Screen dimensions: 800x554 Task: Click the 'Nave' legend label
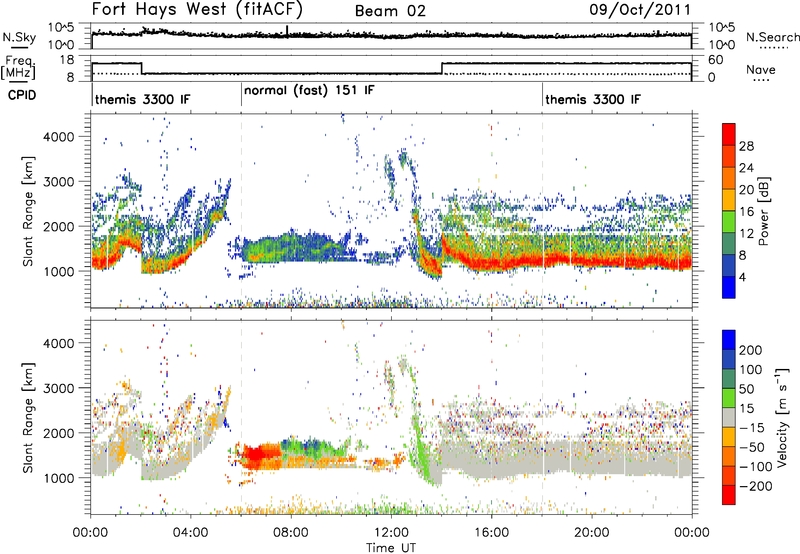pyautogui.click(x=761, y=69)
